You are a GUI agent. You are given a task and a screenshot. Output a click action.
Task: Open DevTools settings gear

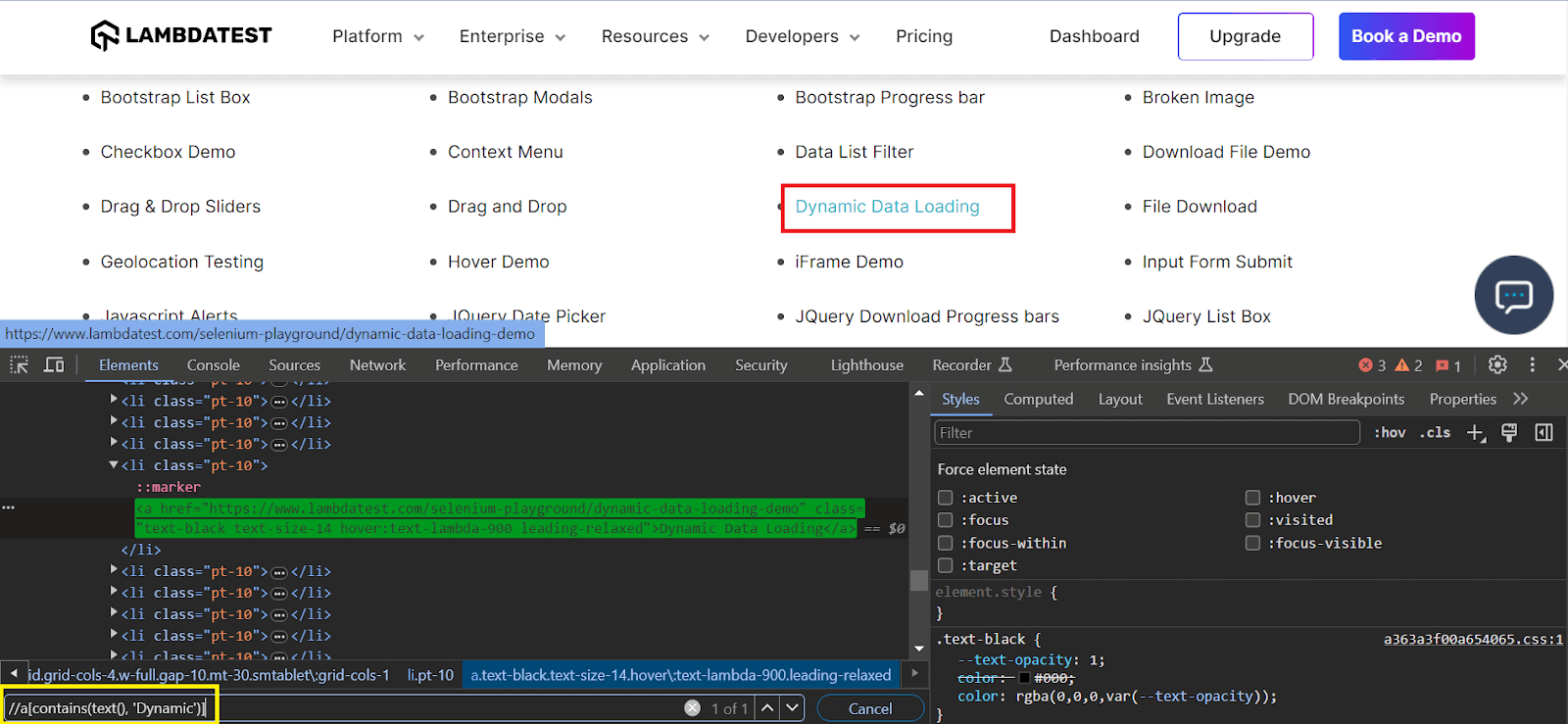1497,364
